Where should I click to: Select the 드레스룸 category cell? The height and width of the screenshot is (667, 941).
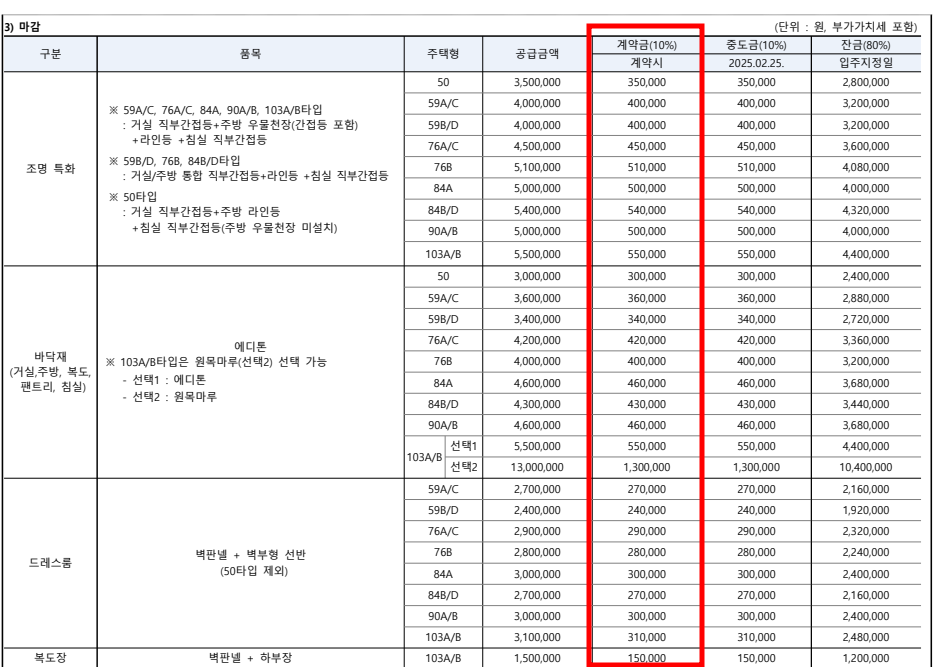(51, 560)
